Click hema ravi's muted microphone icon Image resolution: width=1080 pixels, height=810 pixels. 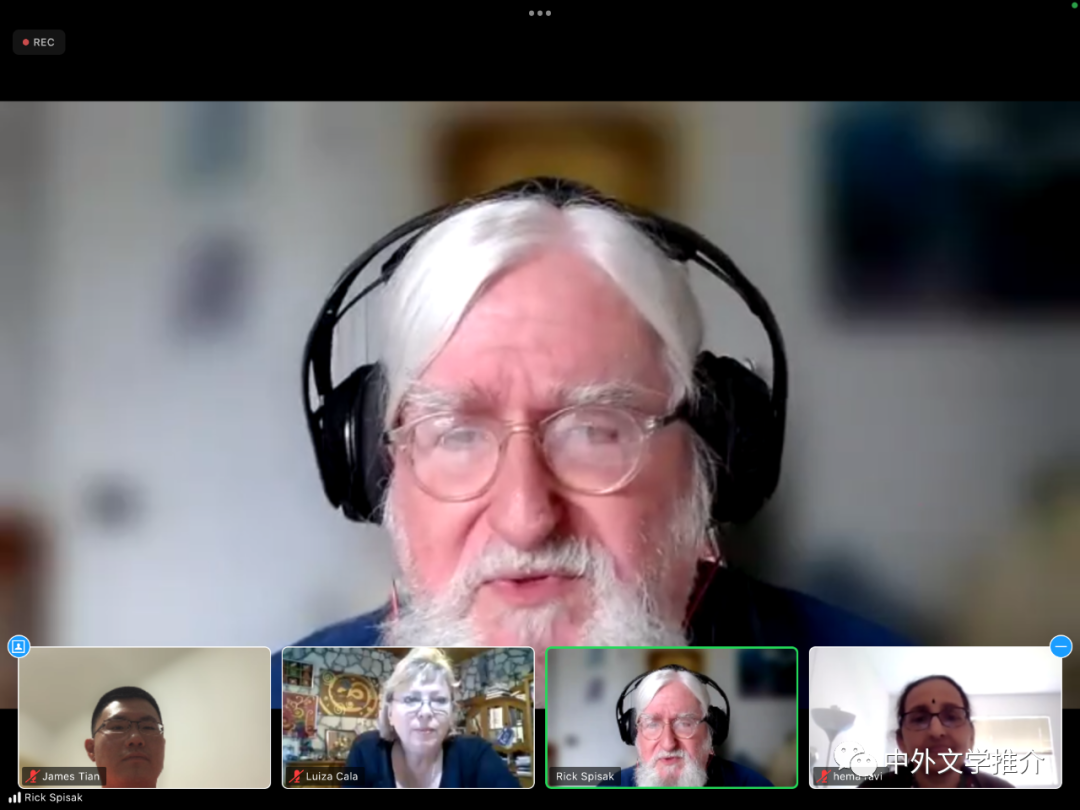(823, 776)
